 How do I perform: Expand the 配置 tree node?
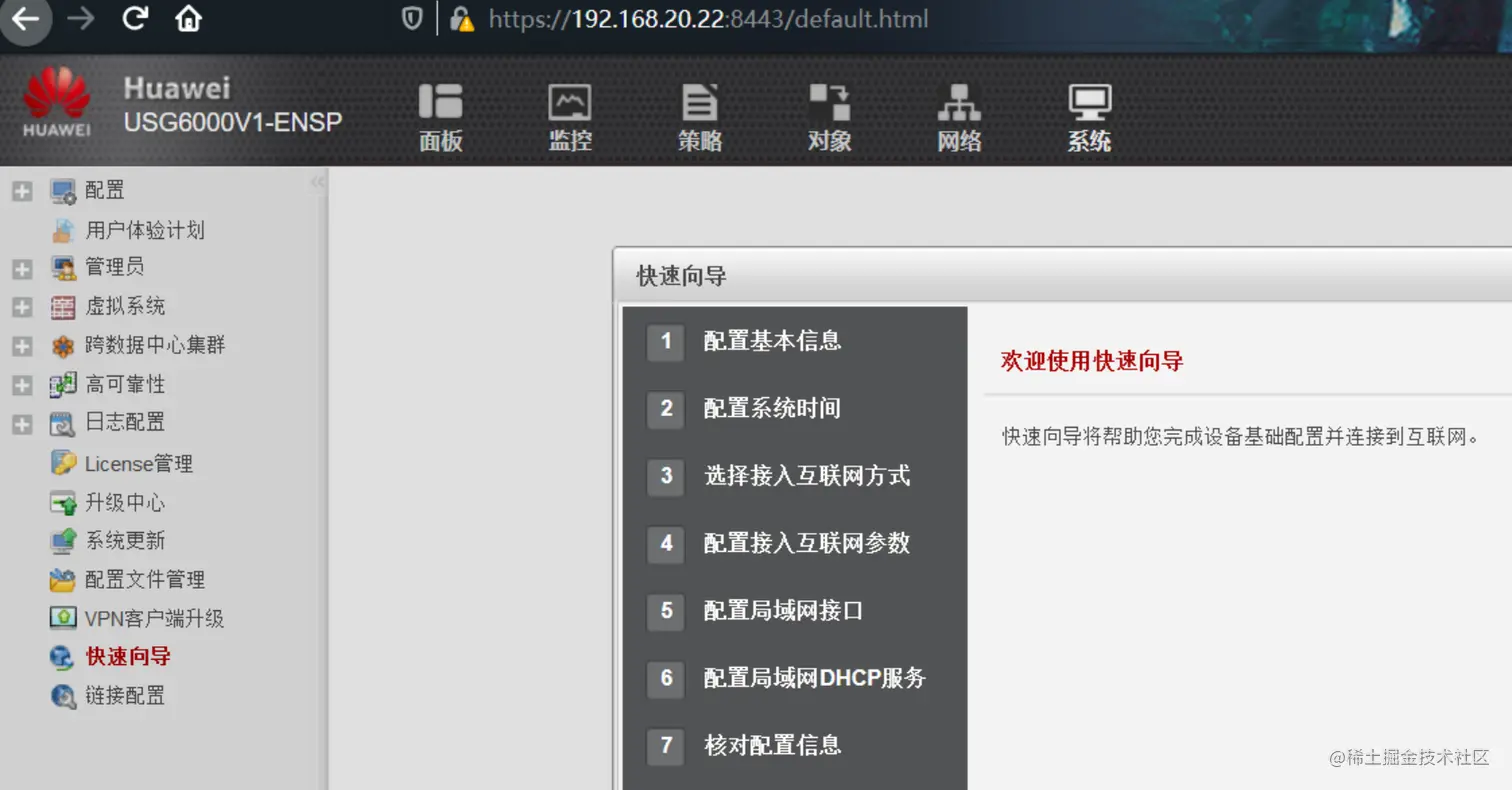pos(22,191)
